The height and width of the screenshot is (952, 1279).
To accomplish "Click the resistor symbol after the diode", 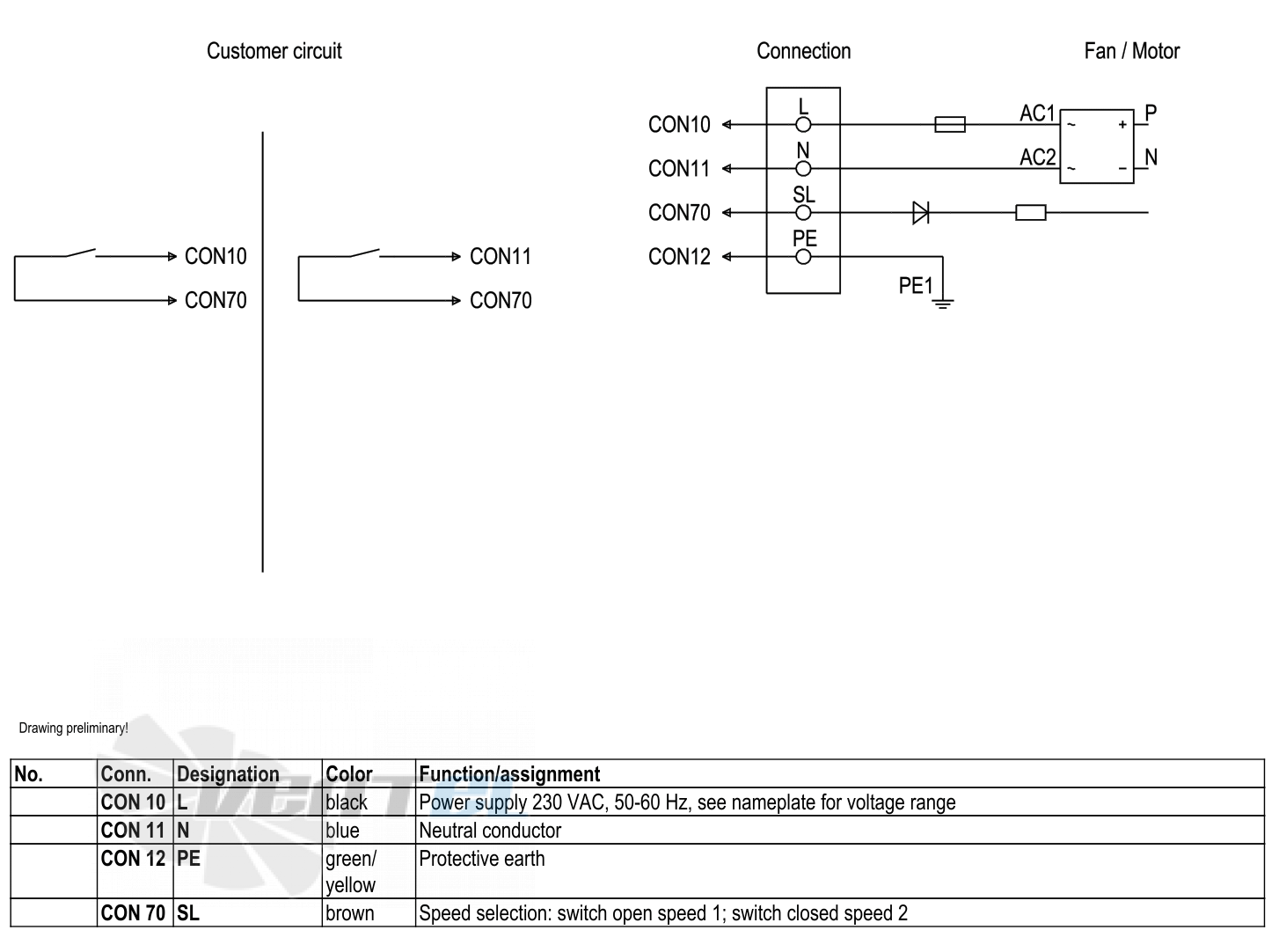I will point(1030,212).
